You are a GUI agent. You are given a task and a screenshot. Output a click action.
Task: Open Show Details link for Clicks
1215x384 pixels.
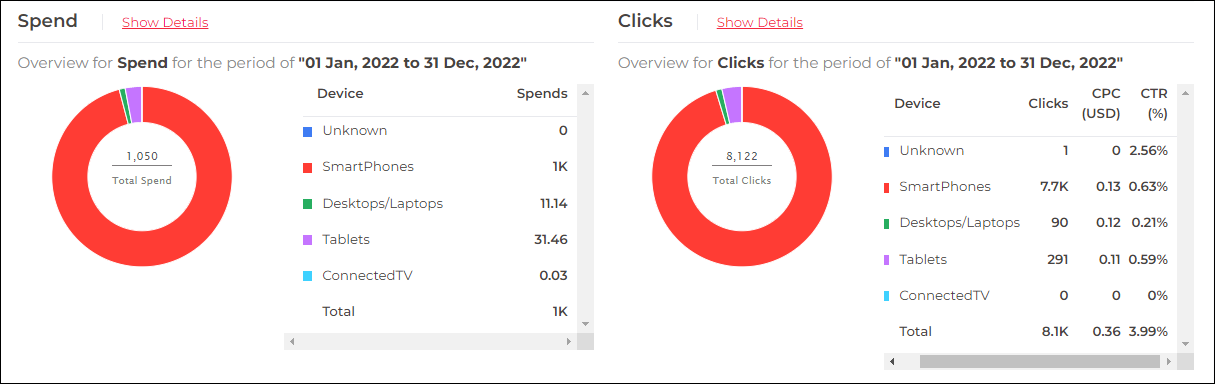coord(759,22)
